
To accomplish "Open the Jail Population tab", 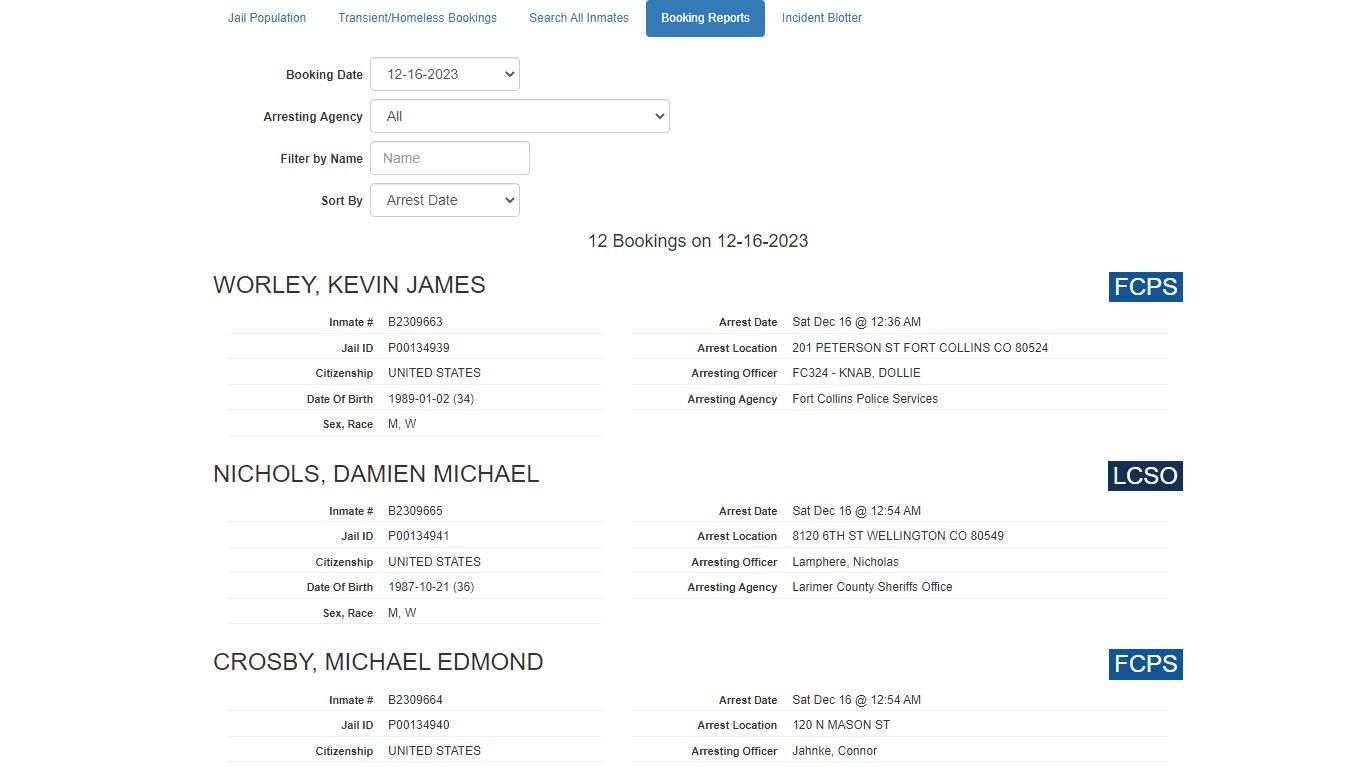I will (x=267, y=18).
